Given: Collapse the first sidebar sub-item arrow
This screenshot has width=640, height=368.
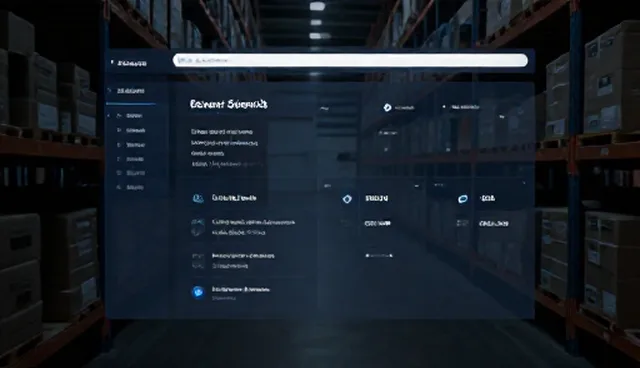Looking at the screenshot, I should [109, 116].
